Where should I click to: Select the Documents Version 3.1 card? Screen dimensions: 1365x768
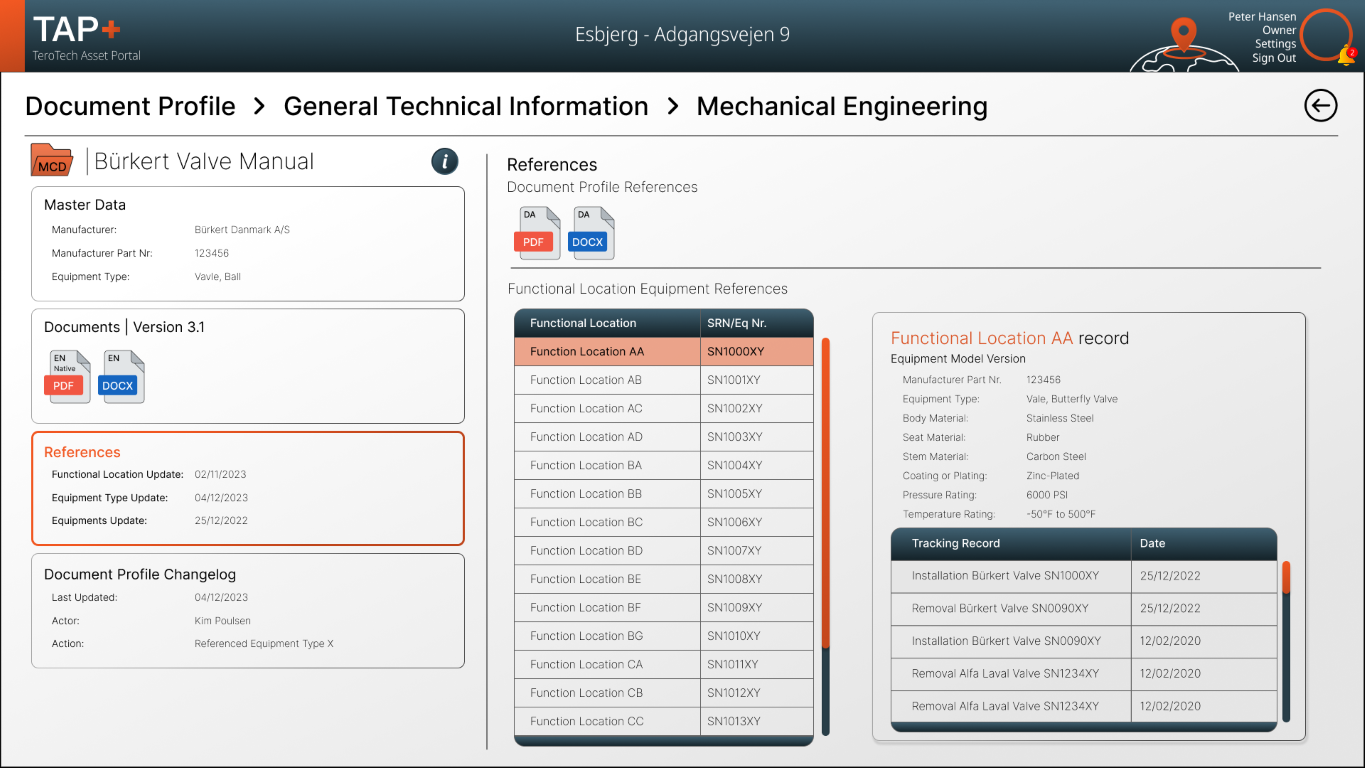[248, 366]
